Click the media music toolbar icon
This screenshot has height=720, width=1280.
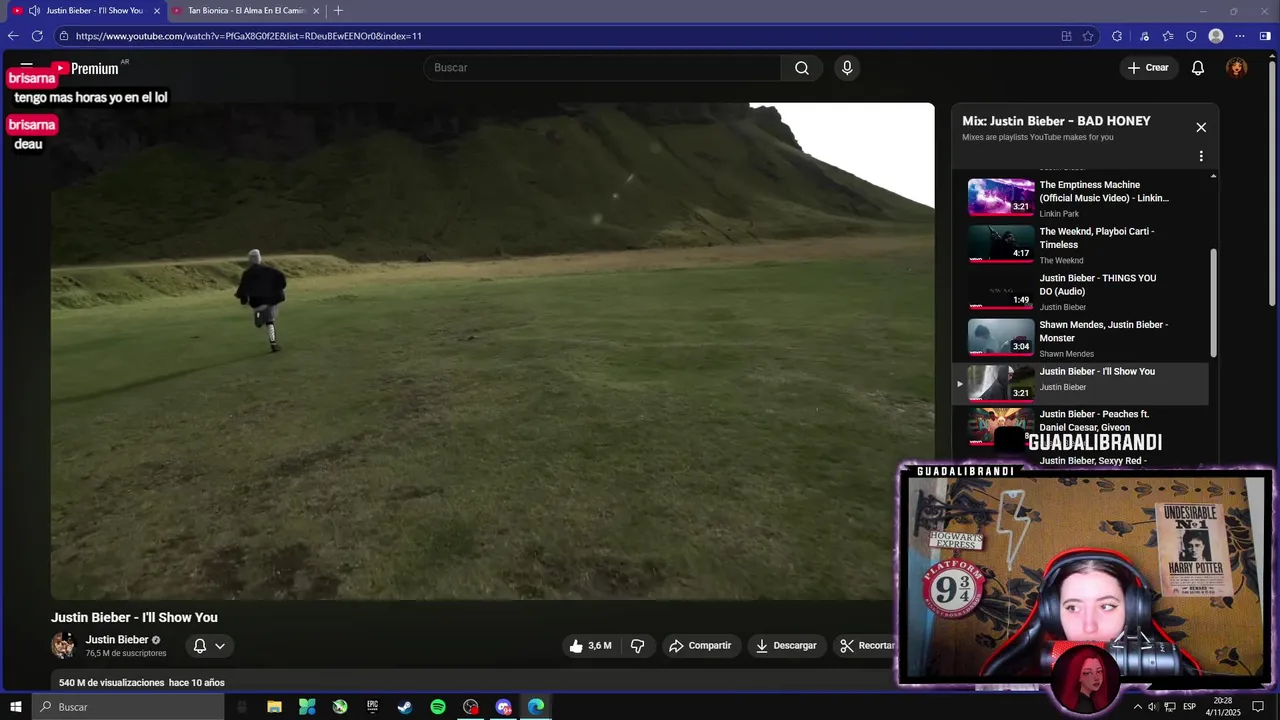coord(1145,36)
